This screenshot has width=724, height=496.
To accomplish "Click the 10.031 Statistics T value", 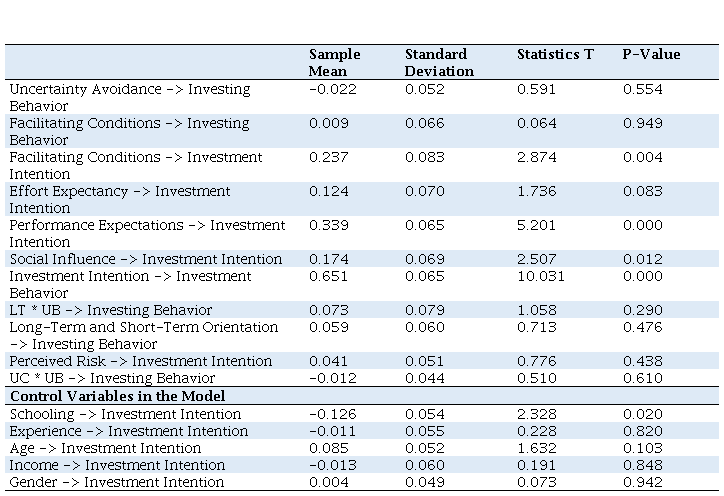I will (x=540, y=276).
